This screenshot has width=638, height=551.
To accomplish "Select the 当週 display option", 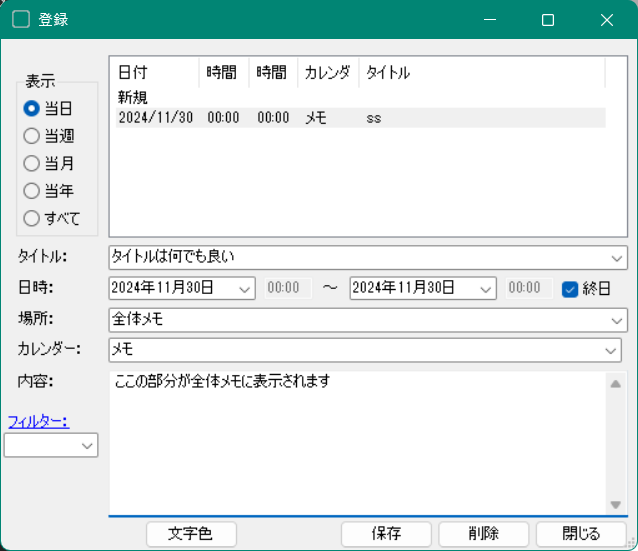I will pos(32,136).
